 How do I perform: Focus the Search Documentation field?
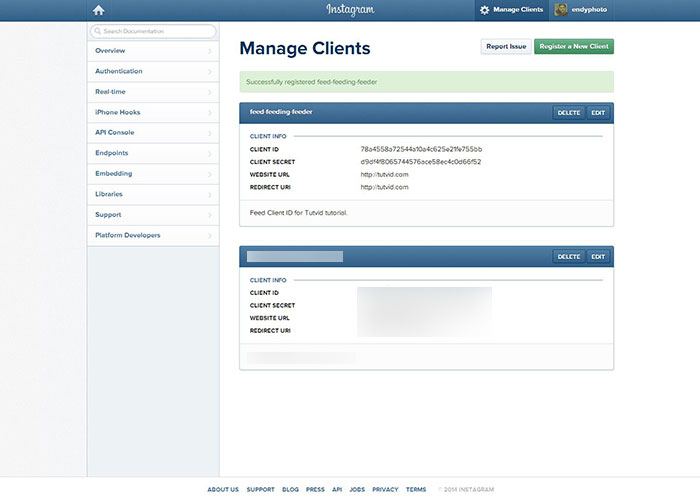(x=153, y=31)
